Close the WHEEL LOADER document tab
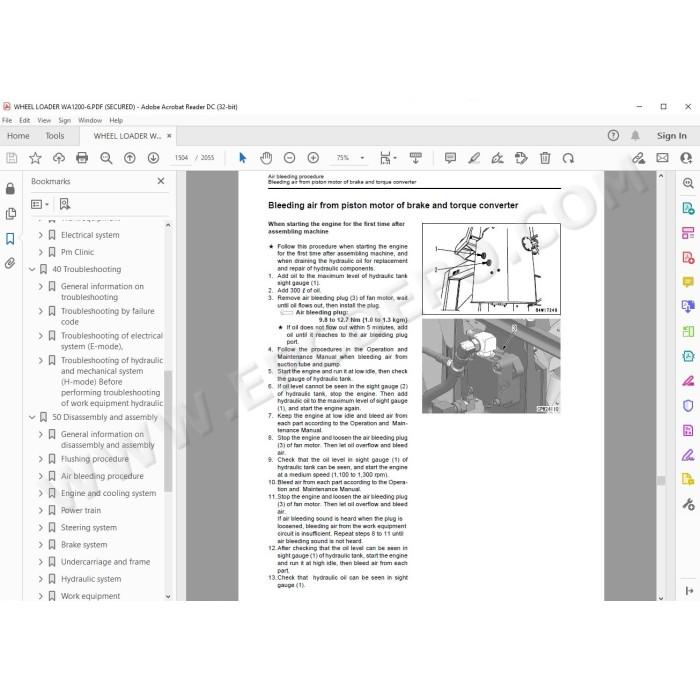This screenshot has width=700, height=700. 169,136
